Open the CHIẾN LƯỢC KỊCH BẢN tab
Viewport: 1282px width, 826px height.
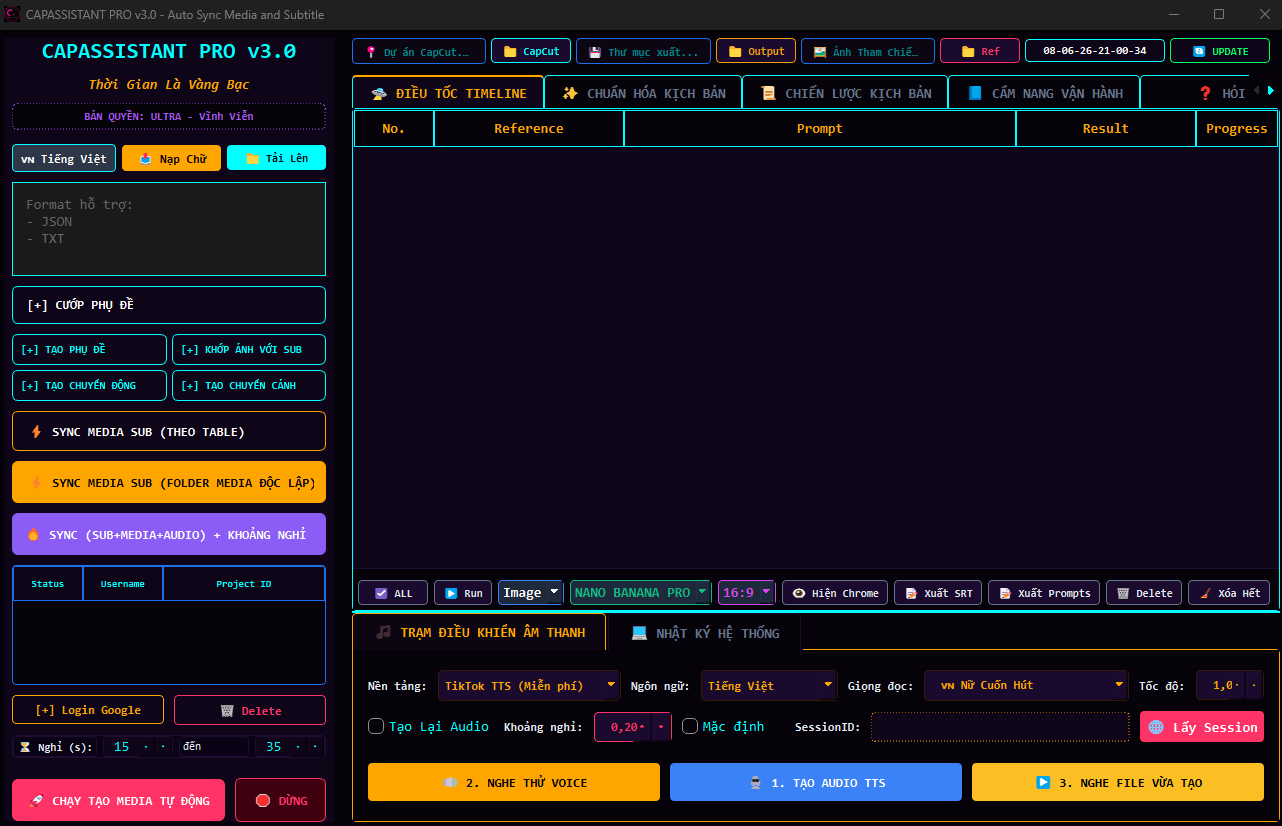coord(845,93)
